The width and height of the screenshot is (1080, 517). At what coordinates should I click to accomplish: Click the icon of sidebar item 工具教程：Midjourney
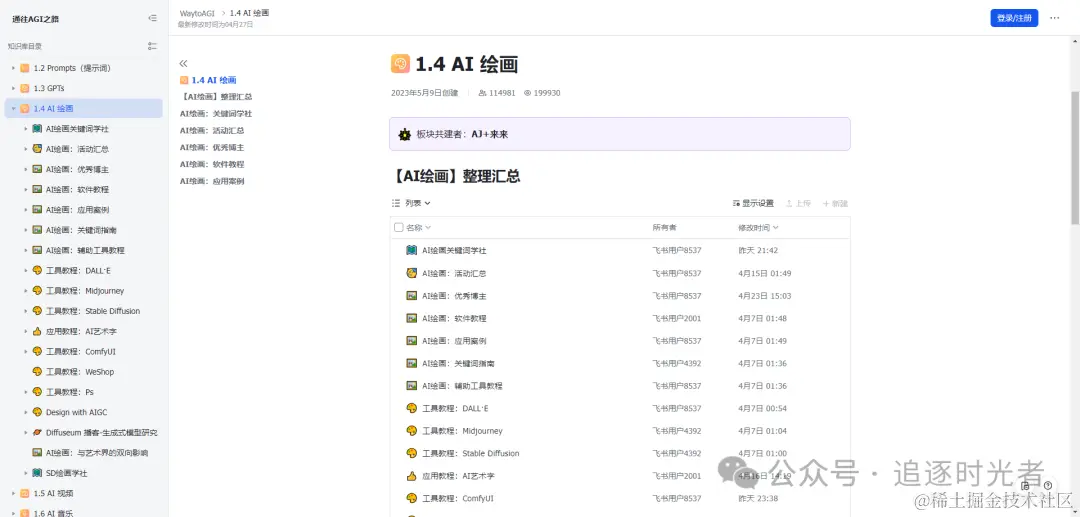(37, 291)
